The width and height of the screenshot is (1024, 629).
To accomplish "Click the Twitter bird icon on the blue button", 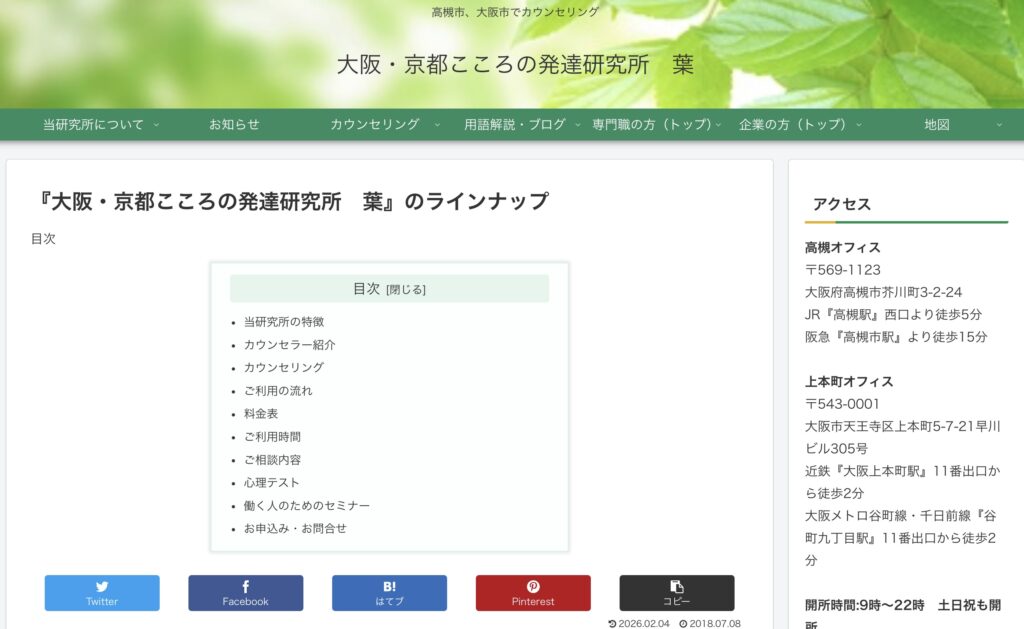I will pos(102,585).
